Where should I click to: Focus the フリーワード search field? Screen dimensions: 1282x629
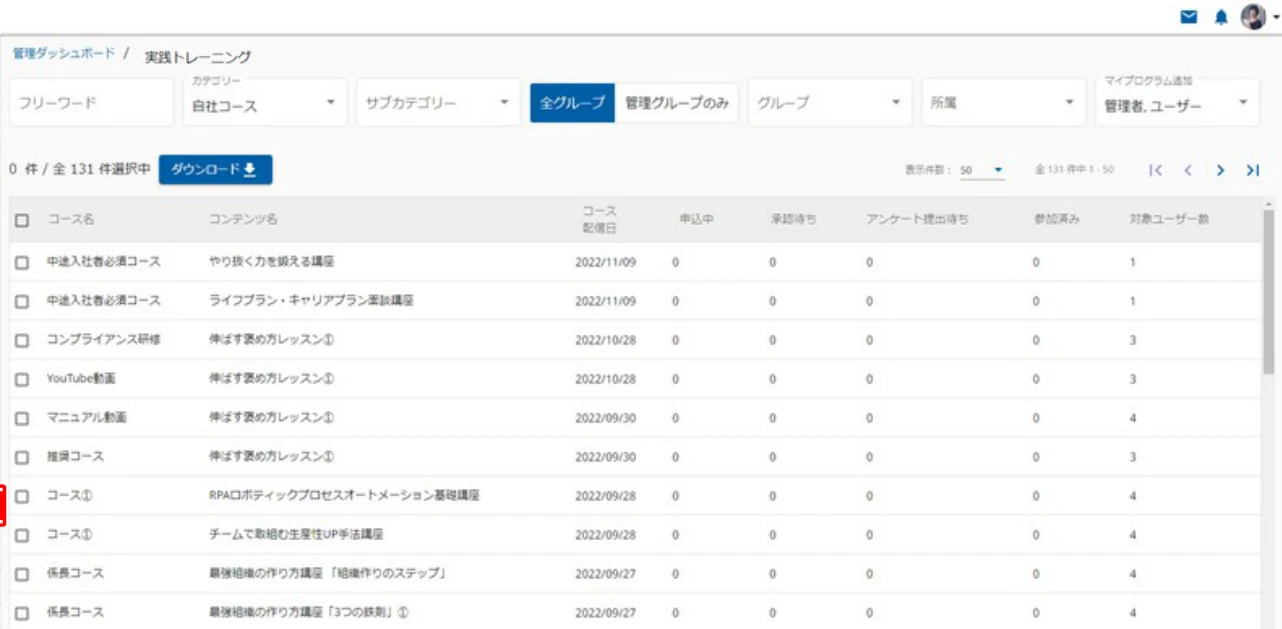click(92, 102)
